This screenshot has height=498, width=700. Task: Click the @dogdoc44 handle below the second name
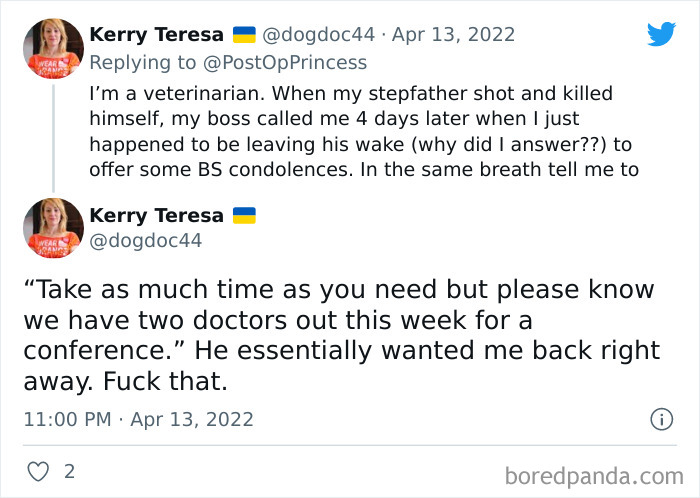click(x=146, y=240)
